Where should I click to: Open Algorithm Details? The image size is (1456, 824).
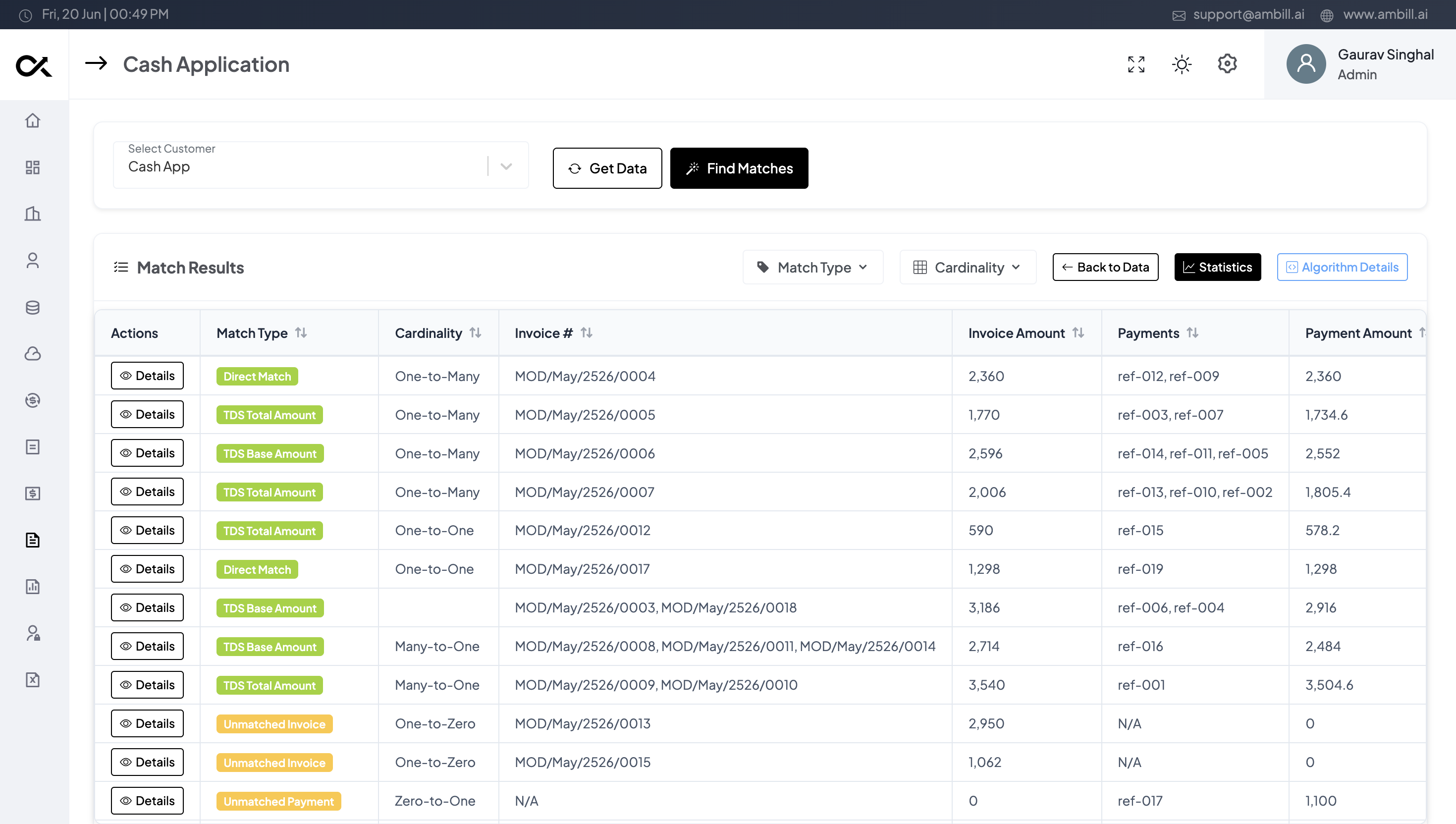(x=1342, y=267)
